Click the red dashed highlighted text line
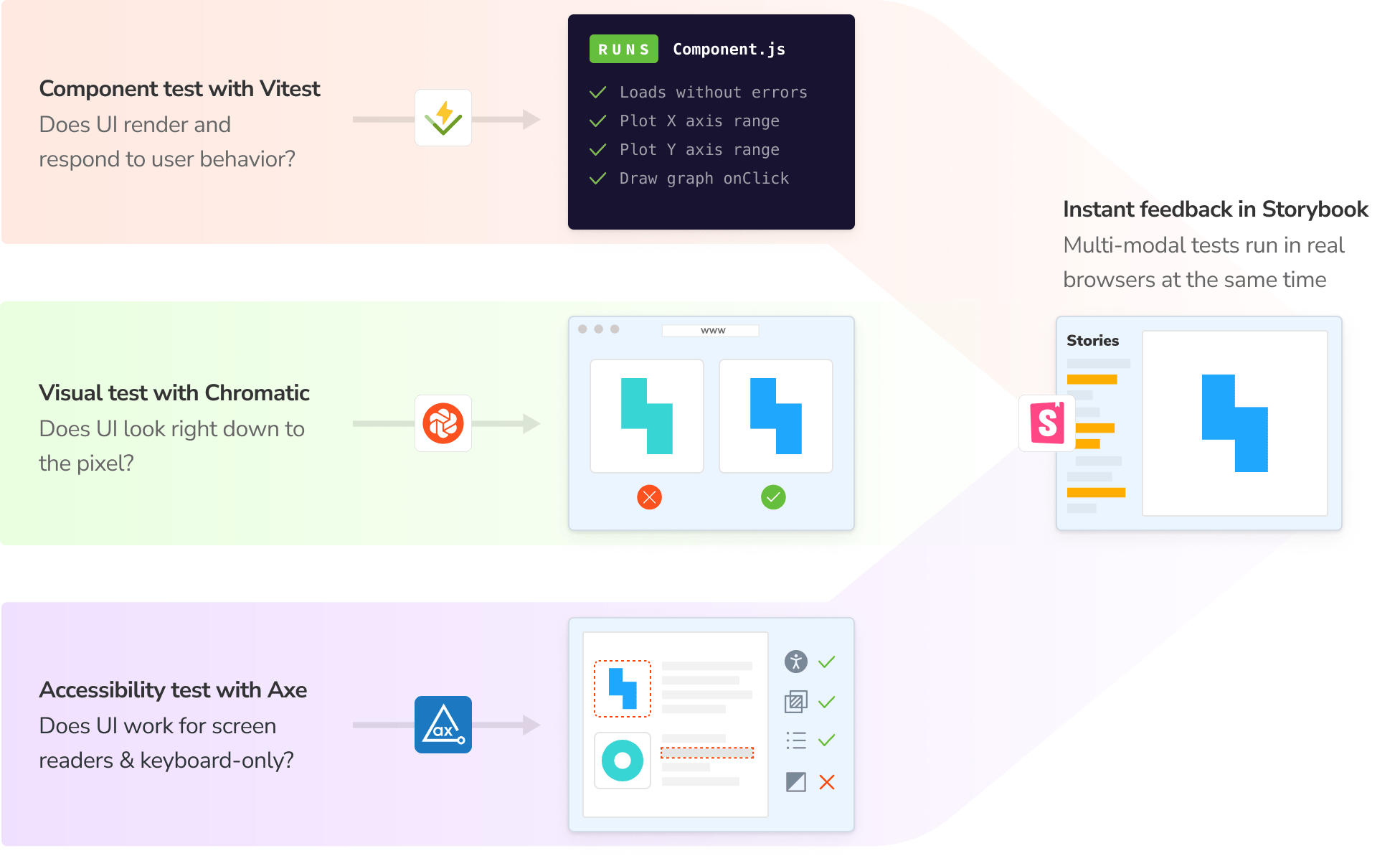Image resolution: width=1400 pixels, height=861 pixels. 707,753
